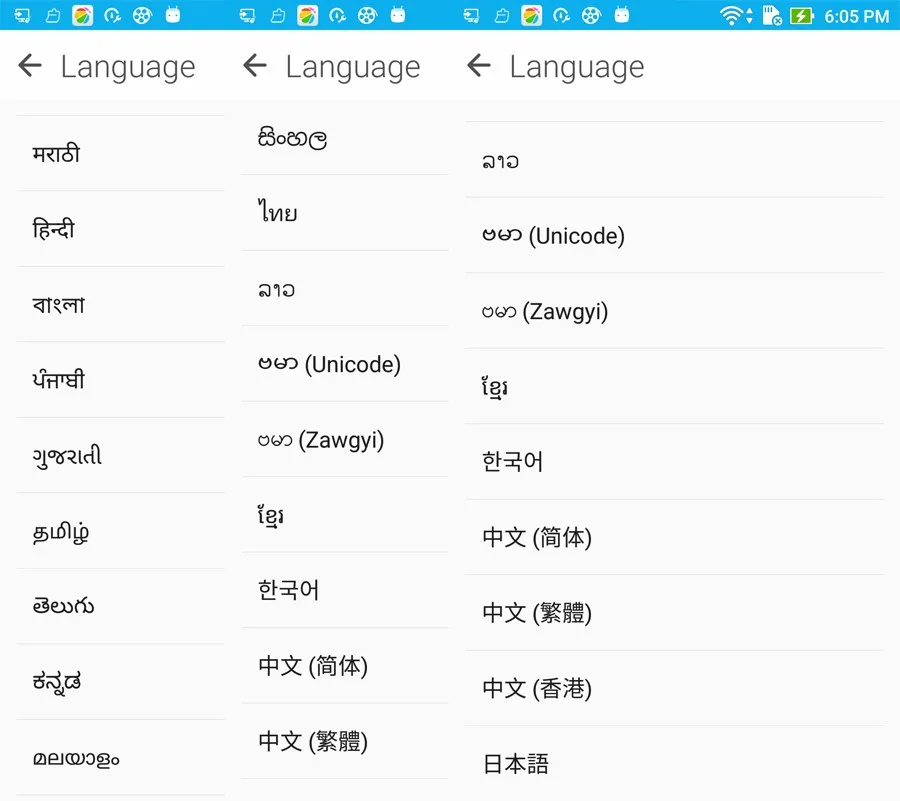This screenshot has width=900, height=801.
Task: Tap the SD card error icon
Action: point(772,15)
